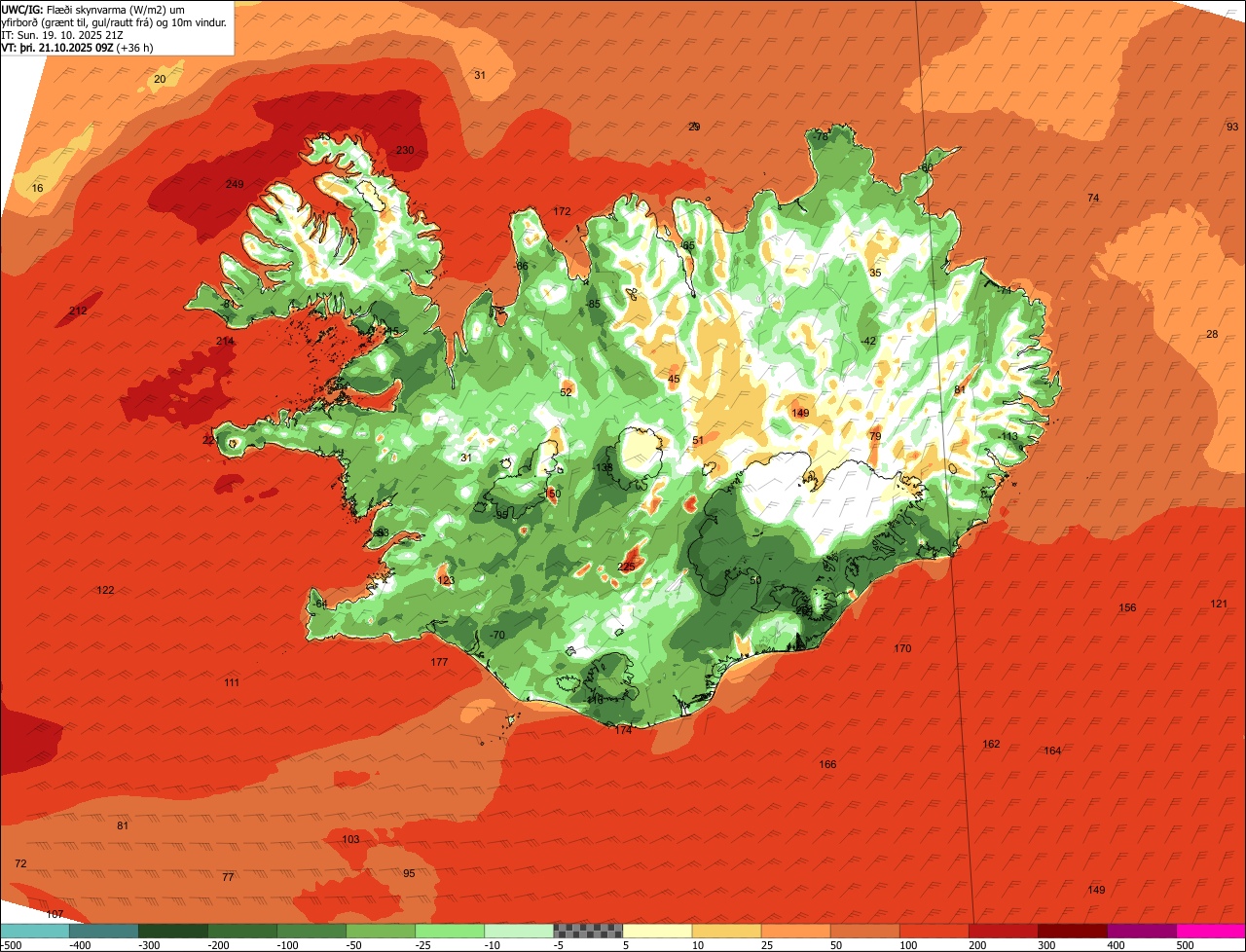Click the value -70 on the map
The image size is (1246, 952).
pos(497,635)
